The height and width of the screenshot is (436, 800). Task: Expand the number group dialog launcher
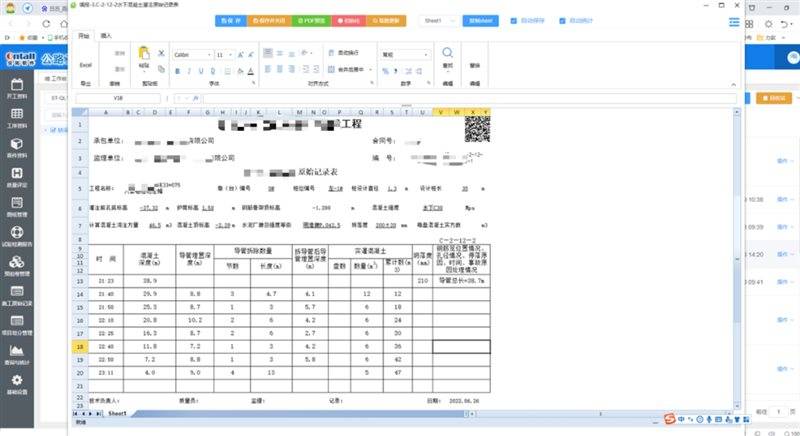point(429,83)
